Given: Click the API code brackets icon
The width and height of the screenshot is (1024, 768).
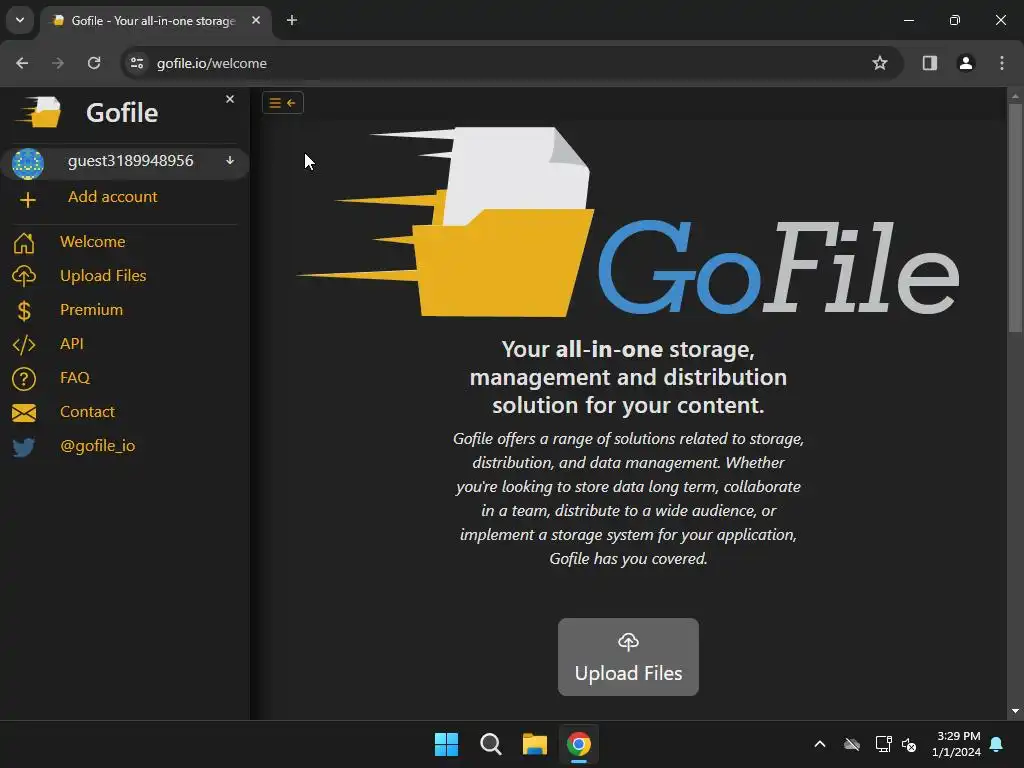Looking at the screenshot, I should (x=24, y=345).
